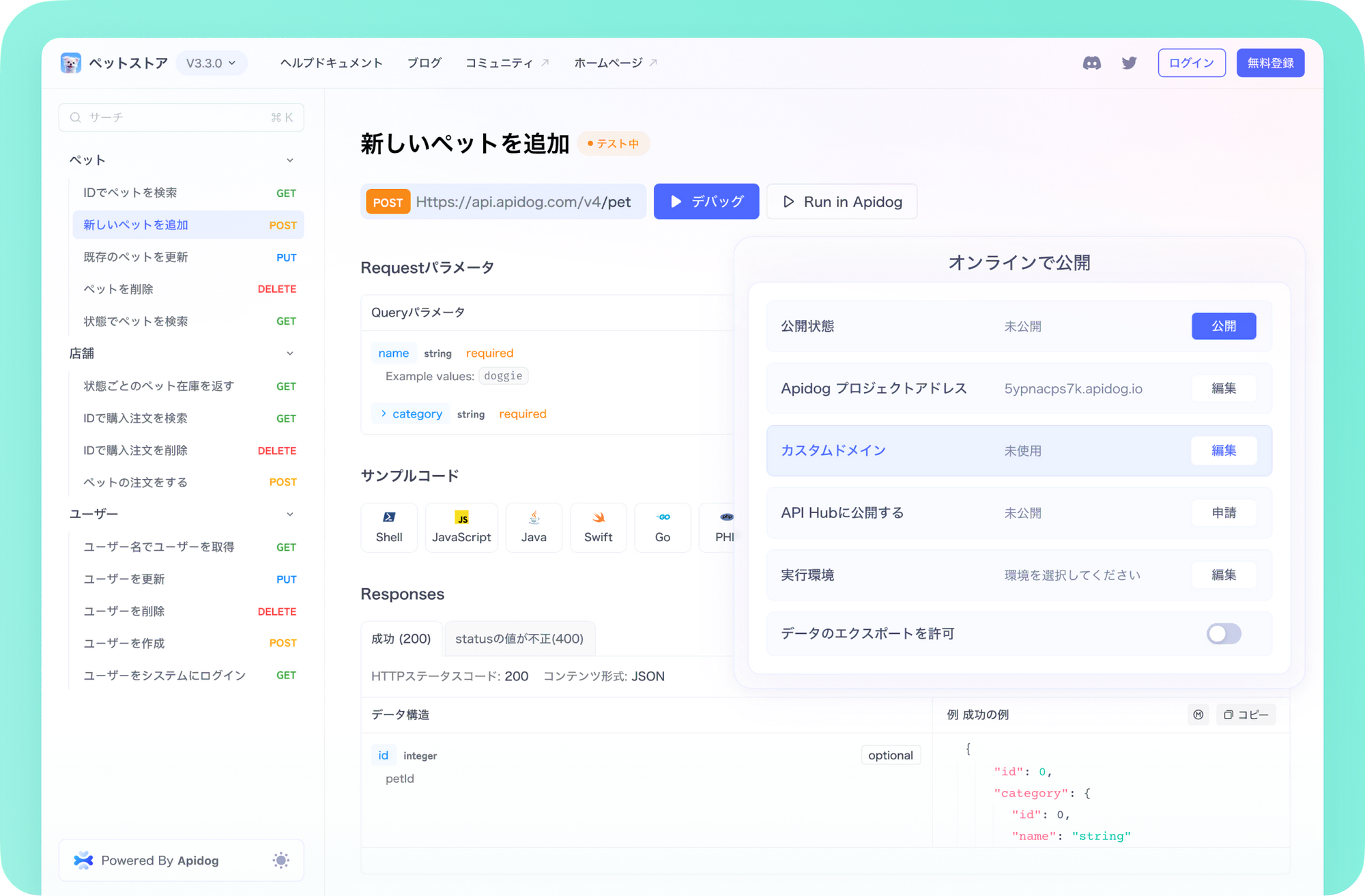
Task: Open the Twitter bird icon link
Action: [1129, 63]
